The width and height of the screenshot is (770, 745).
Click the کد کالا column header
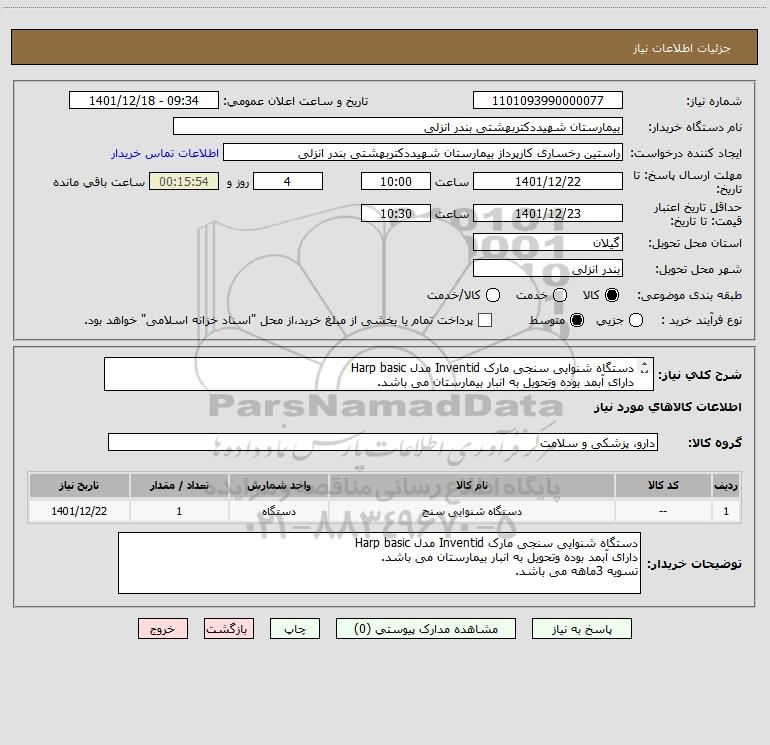click(x=663, y=485)
